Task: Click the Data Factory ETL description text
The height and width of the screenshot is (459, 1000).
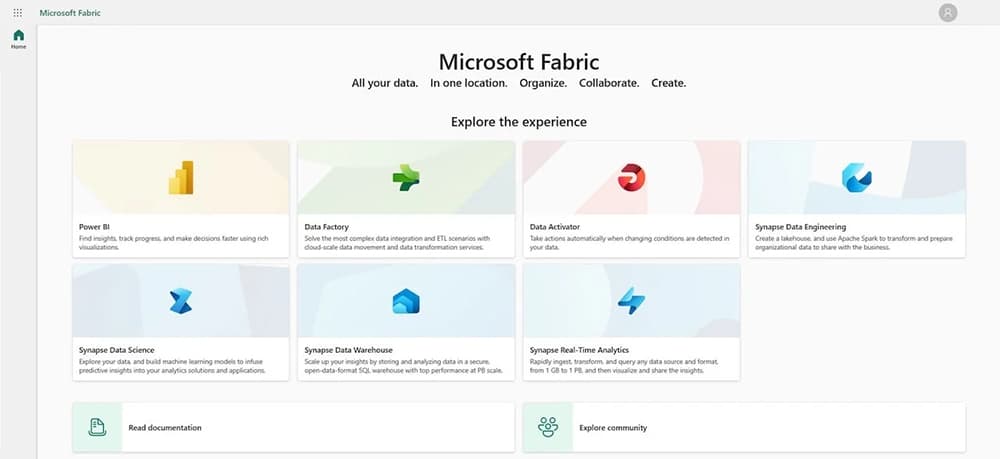Action: pos(397,243)
